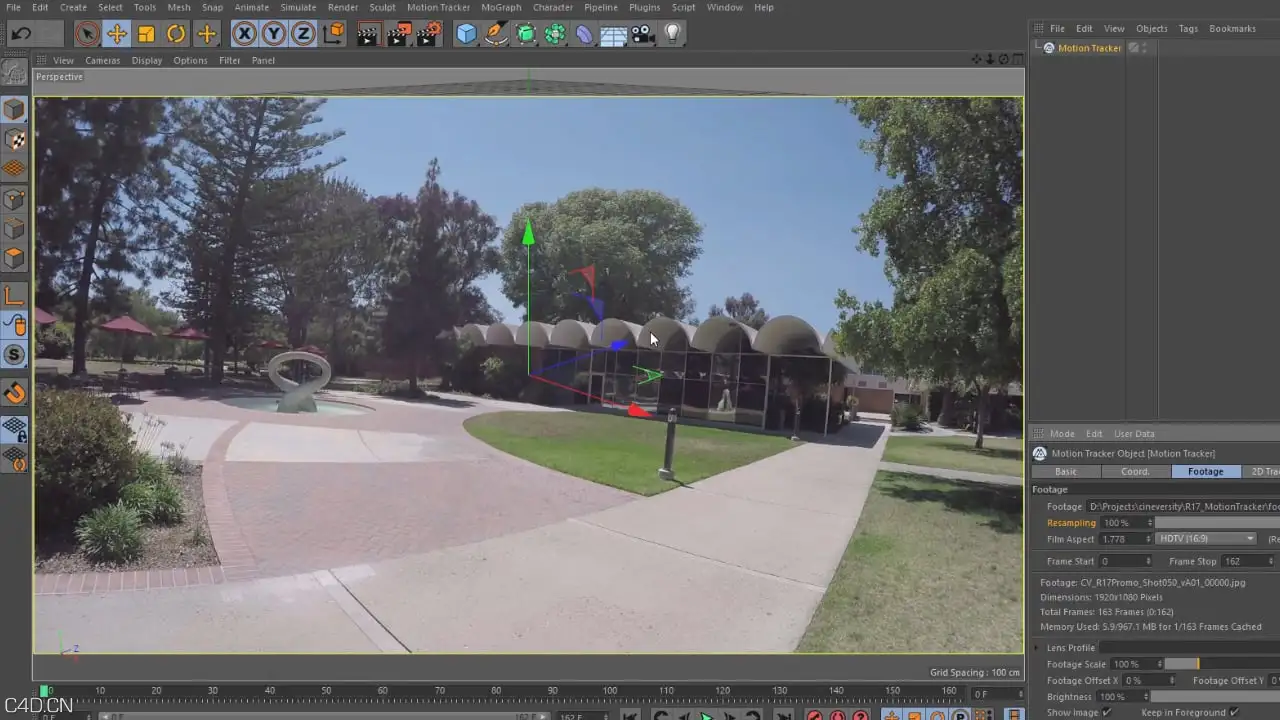Click the Frame Stop stepper arrows
This screenshot has width=1280, height=720.
click(x=1270, y=561)
